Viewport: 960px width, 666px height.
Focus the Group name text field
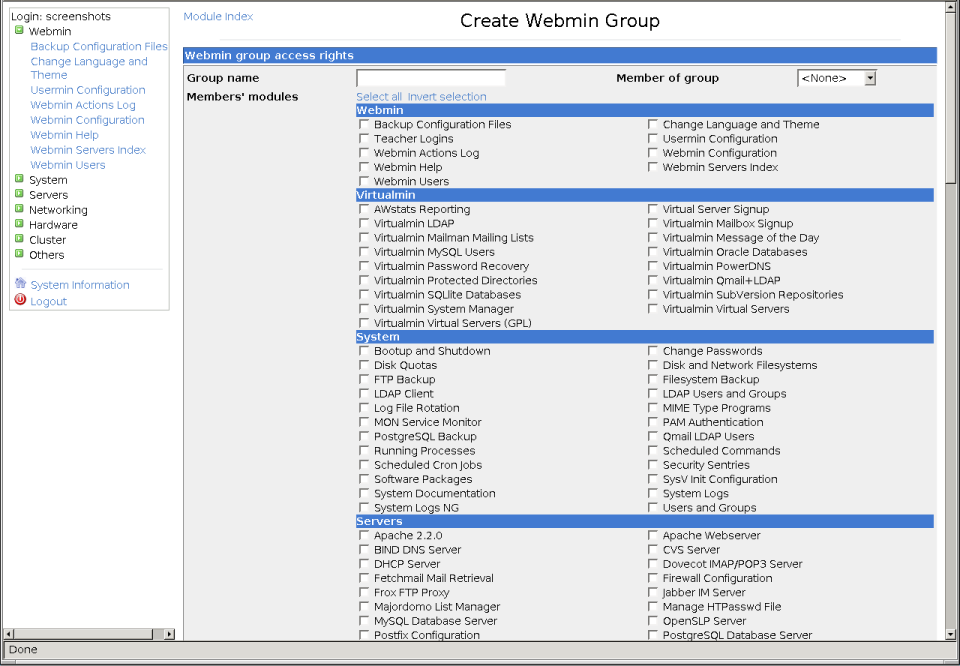(431, 78)
